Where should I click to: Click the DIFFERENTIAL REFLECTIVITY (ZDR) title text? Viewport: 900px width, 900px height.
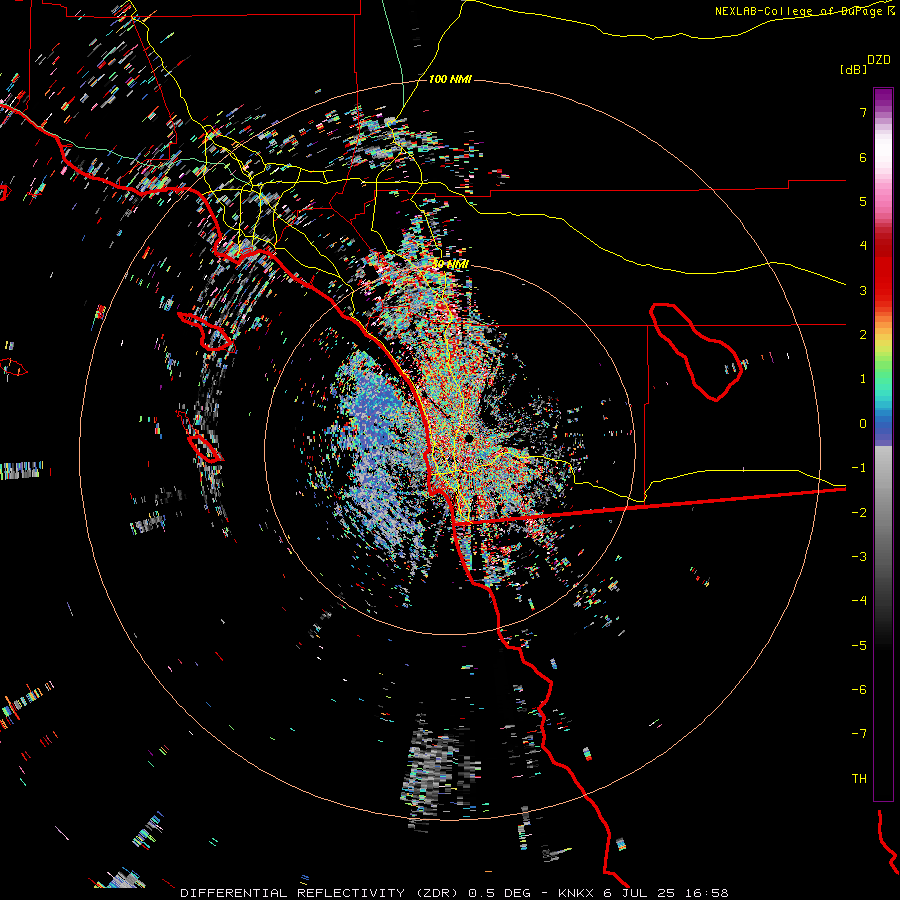[319, 893]
